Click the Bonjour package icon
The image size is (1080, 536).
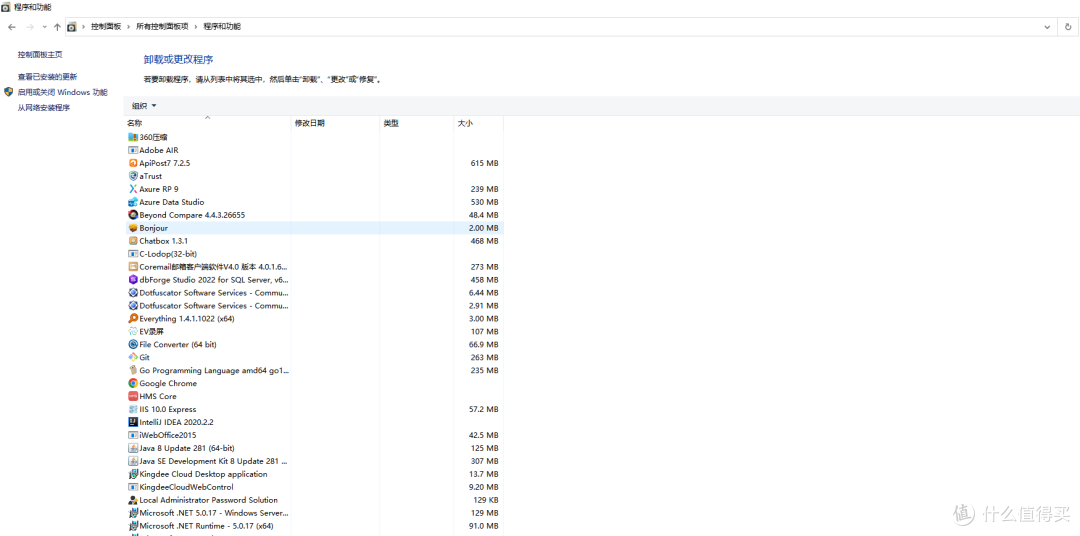[x=133, y=228]
